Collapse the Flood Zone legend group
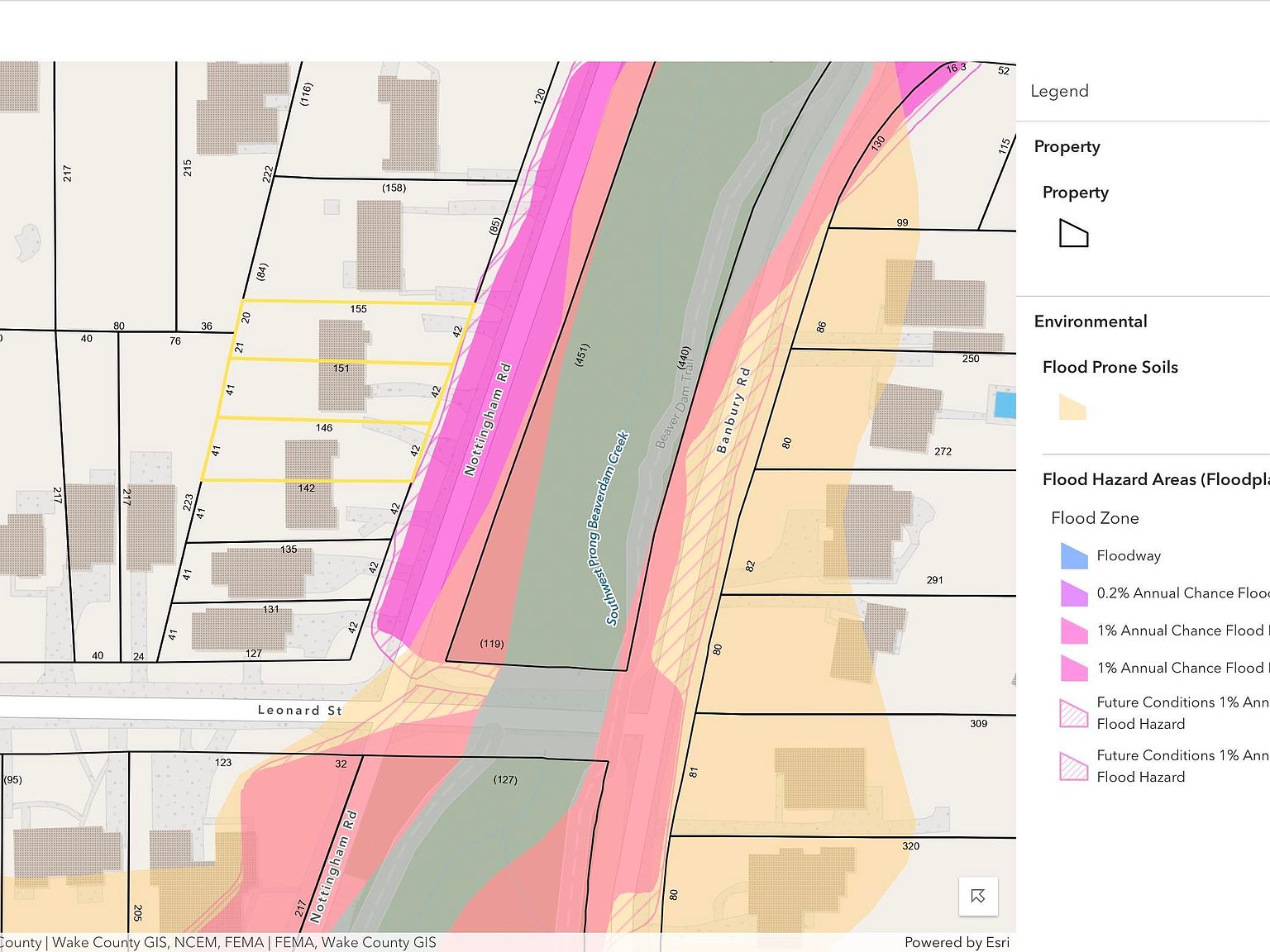The image size is (1270, 952). click(1094, 518)
